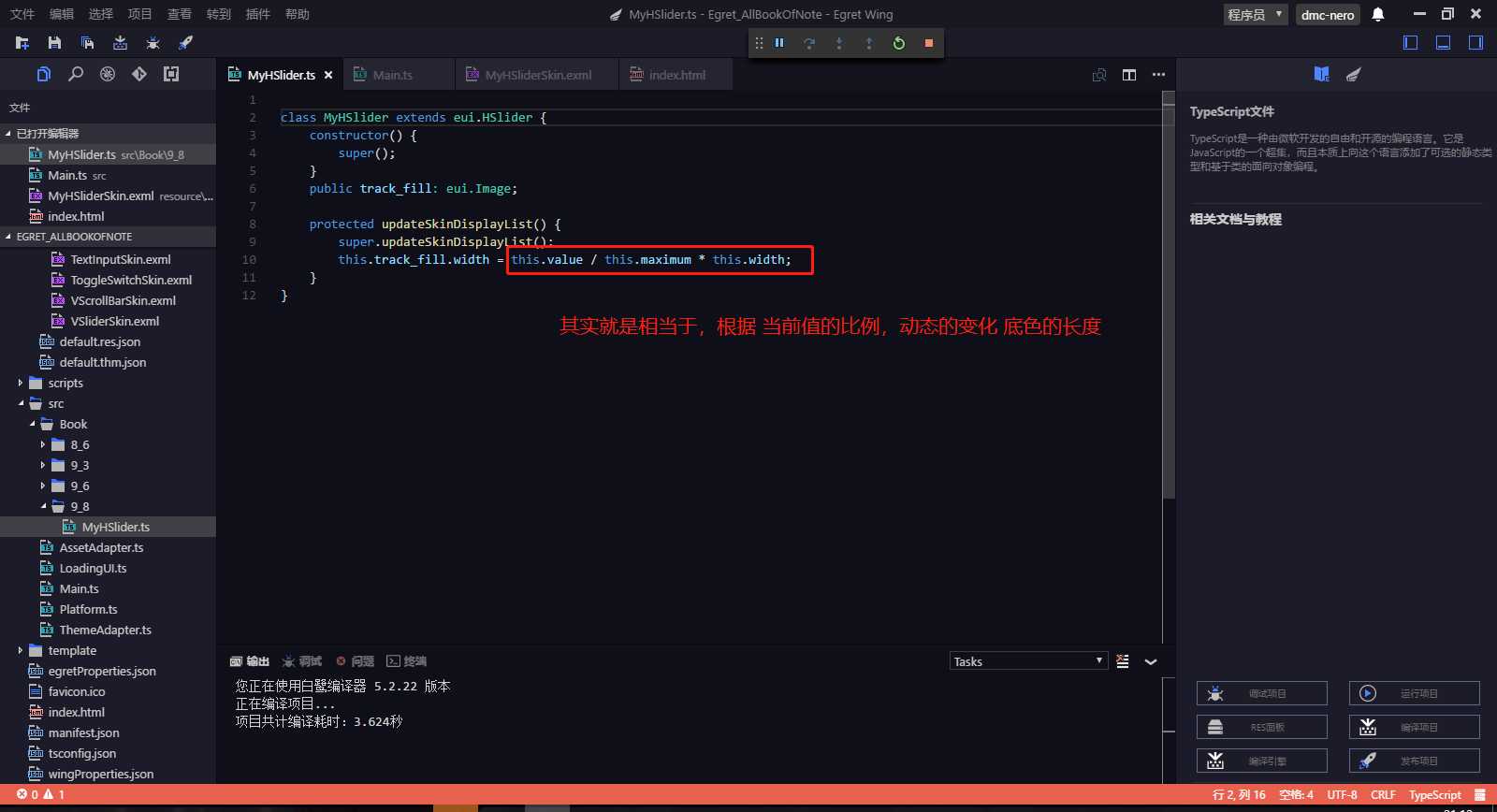Viewport: 1497px width, 812px height.
Task: Toggle the right sidebar panel layout
Action: click(1475, 42)
